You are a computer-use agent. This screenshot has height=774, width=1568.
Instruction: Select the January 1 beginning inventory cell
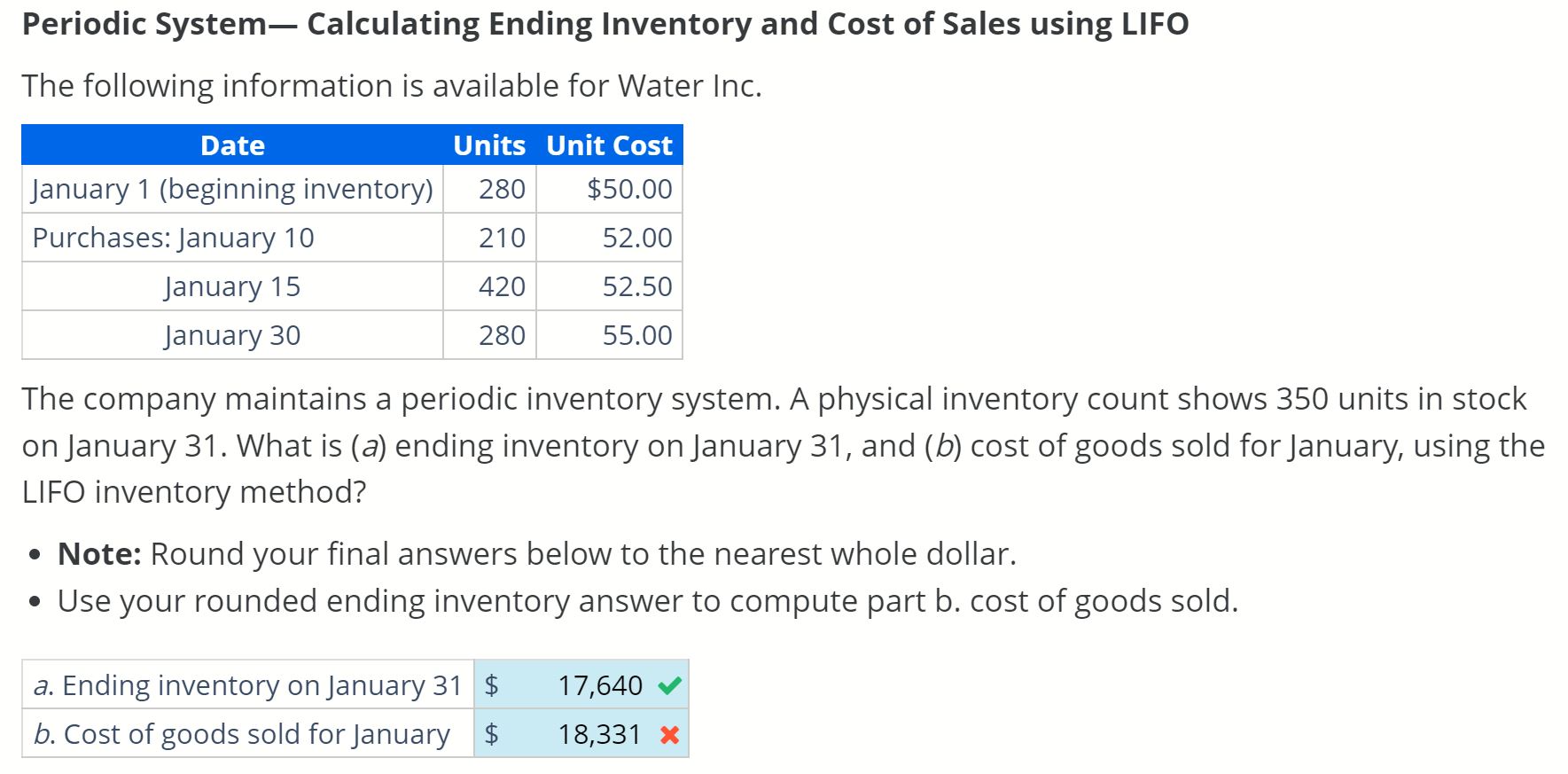pos(232,189)
